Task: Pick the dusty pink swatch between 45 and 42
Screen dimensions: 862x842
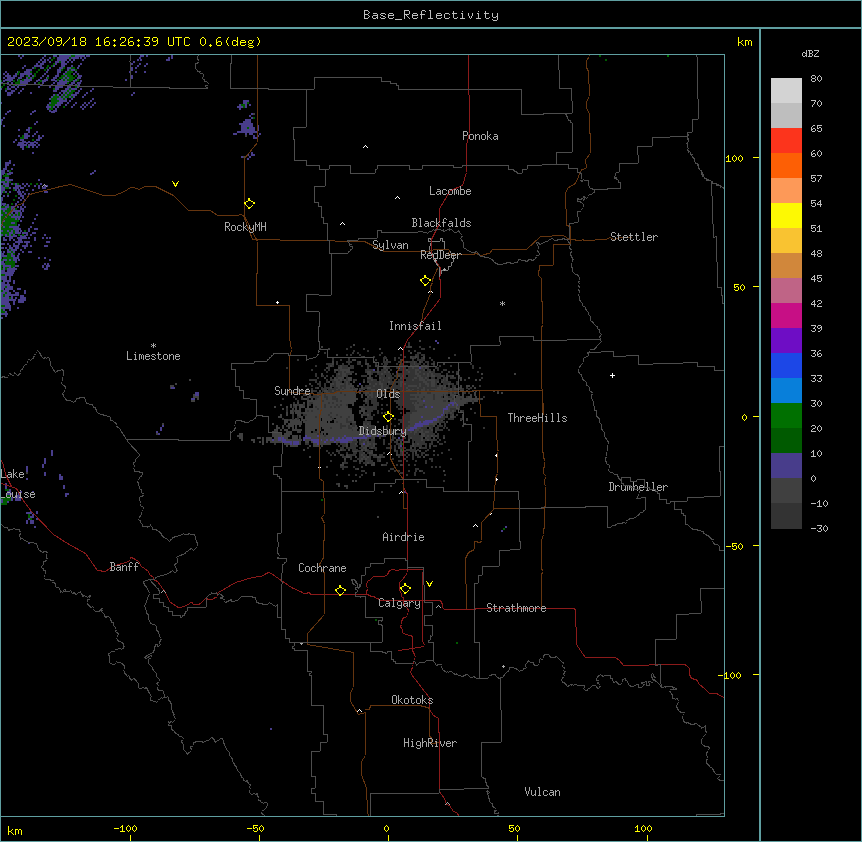Action: (786, 290)
